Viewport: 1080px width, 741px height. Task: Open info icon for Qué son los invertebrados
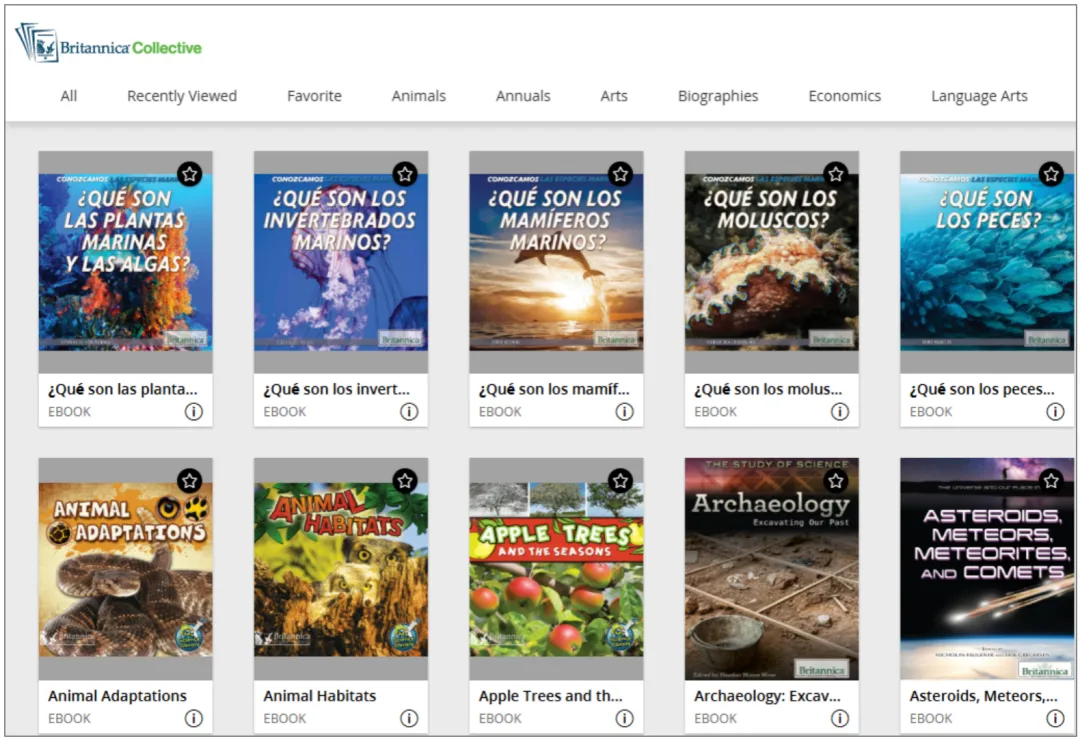click(409, 412)
